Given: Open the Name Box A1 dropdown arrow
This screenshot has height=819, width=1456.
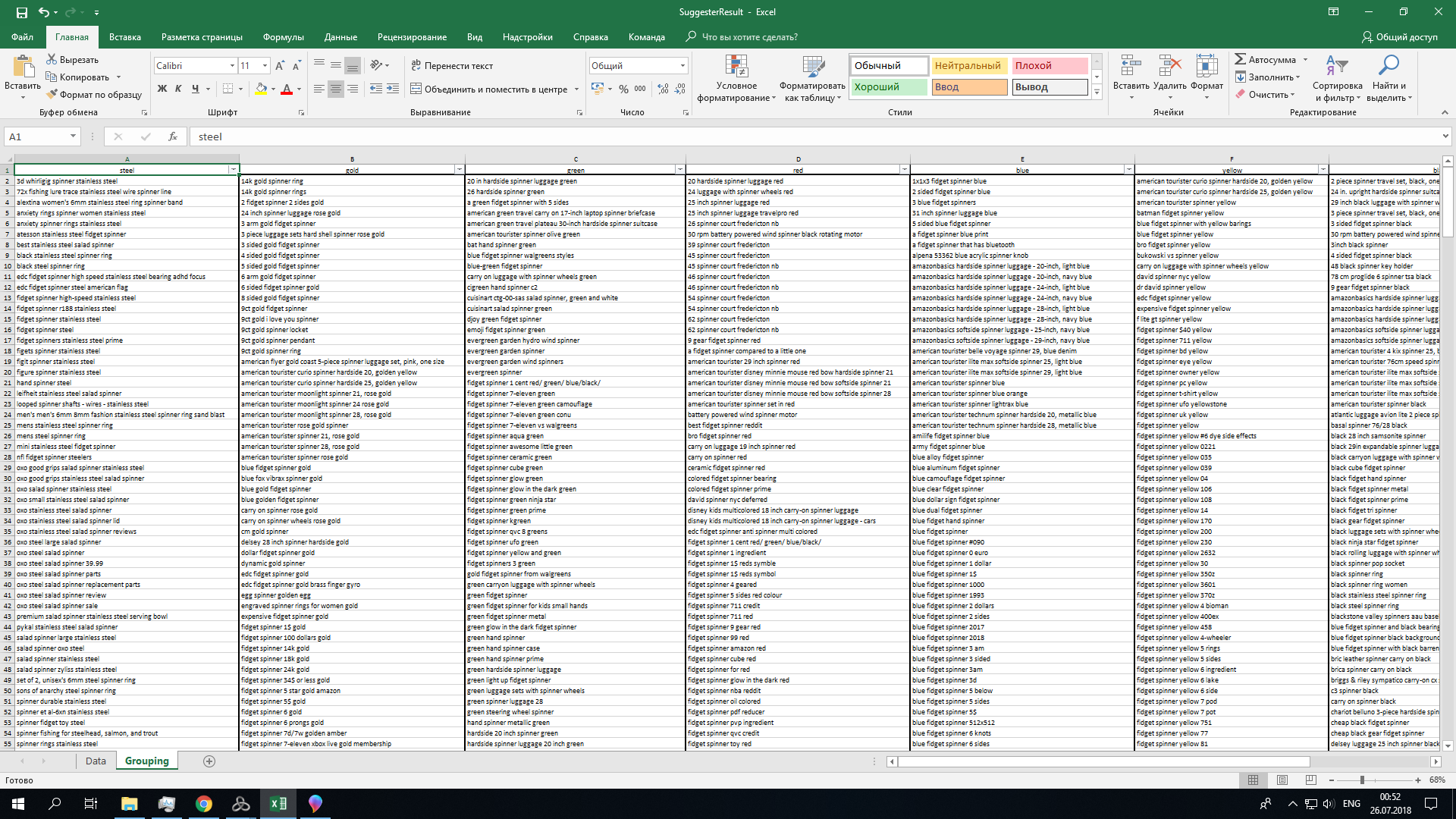Looking at the screenshot, I should 73,136.
